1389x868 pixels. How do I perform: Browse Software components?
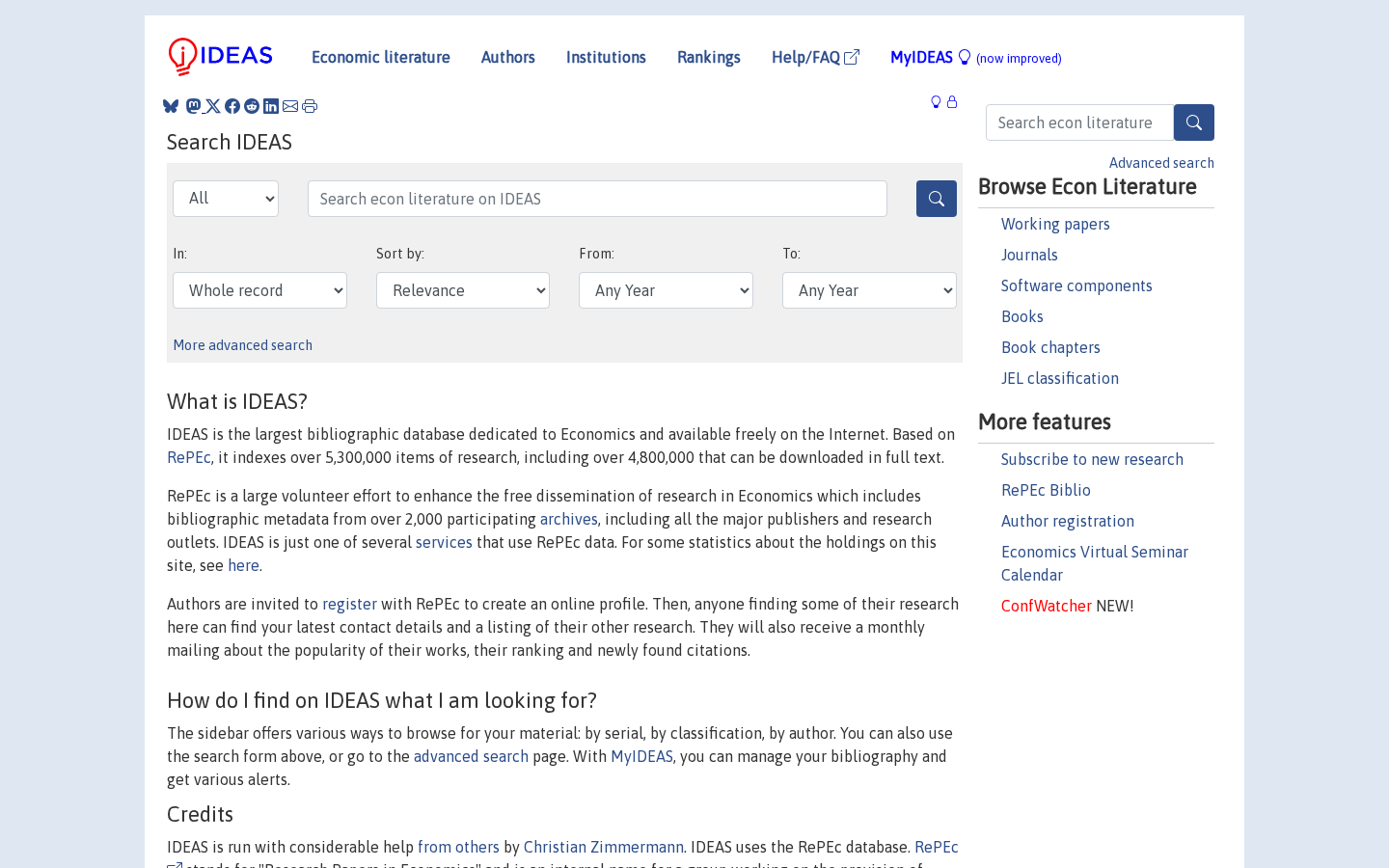pyautogui.click(x=1076, y=285)
